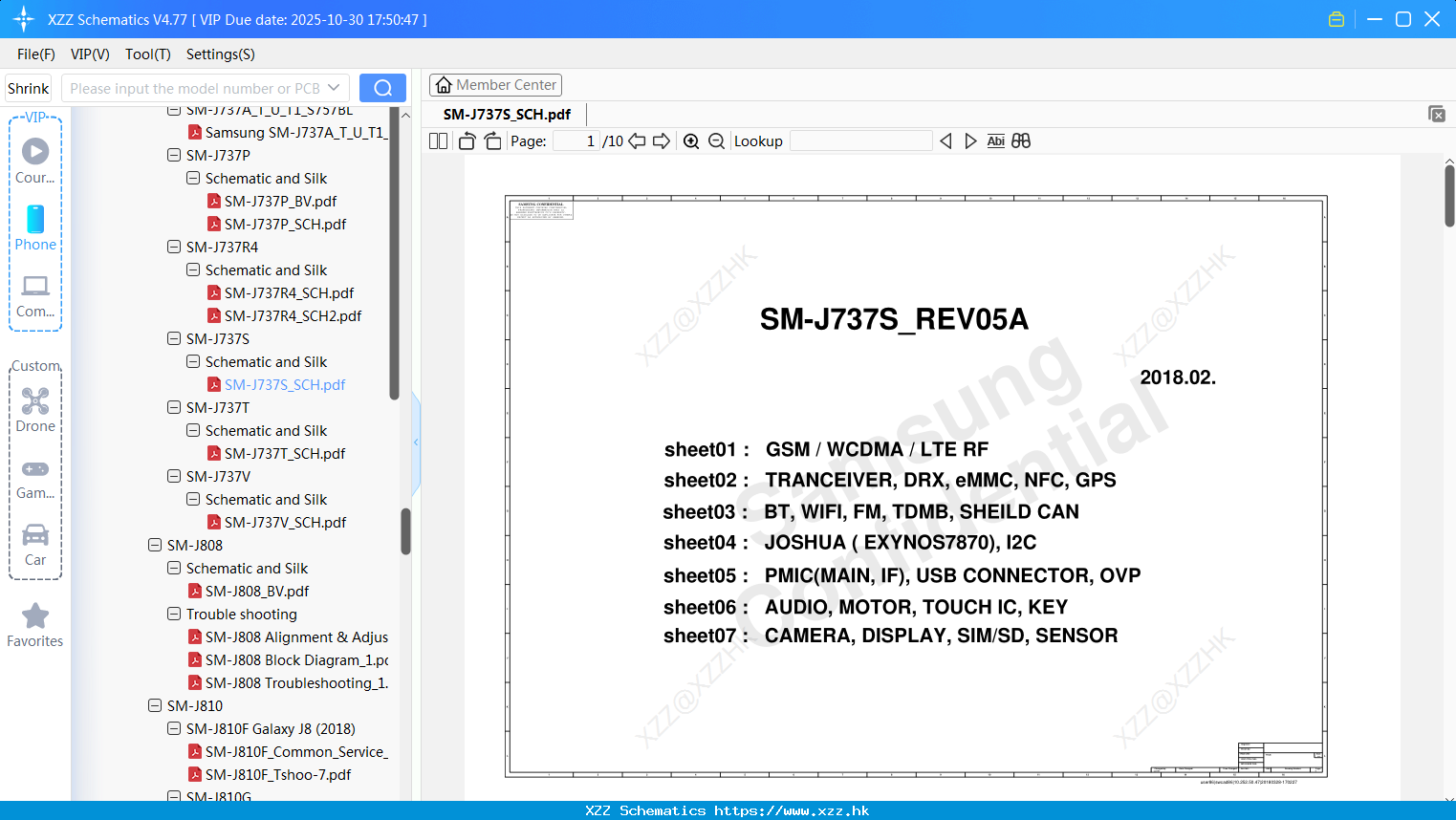Viewport: 1456px width, 820px height.
Task: Open SM-J737P_BV.pdf
Action: pos(280,201)
